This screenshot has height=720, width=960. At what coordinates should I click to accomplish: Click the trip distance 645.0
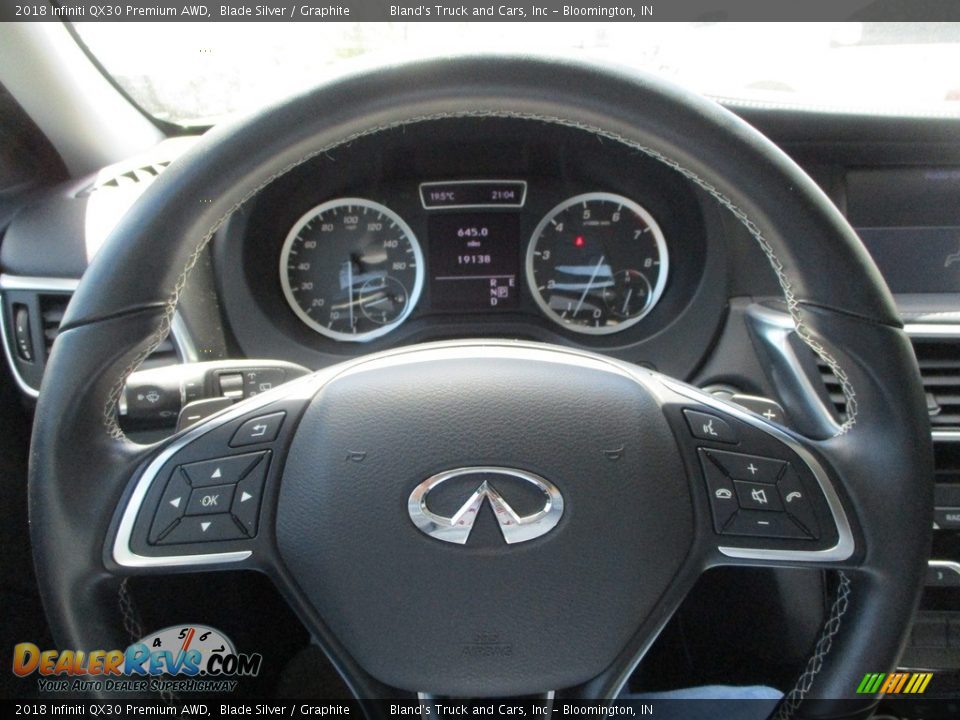click(x=473, y=232)
